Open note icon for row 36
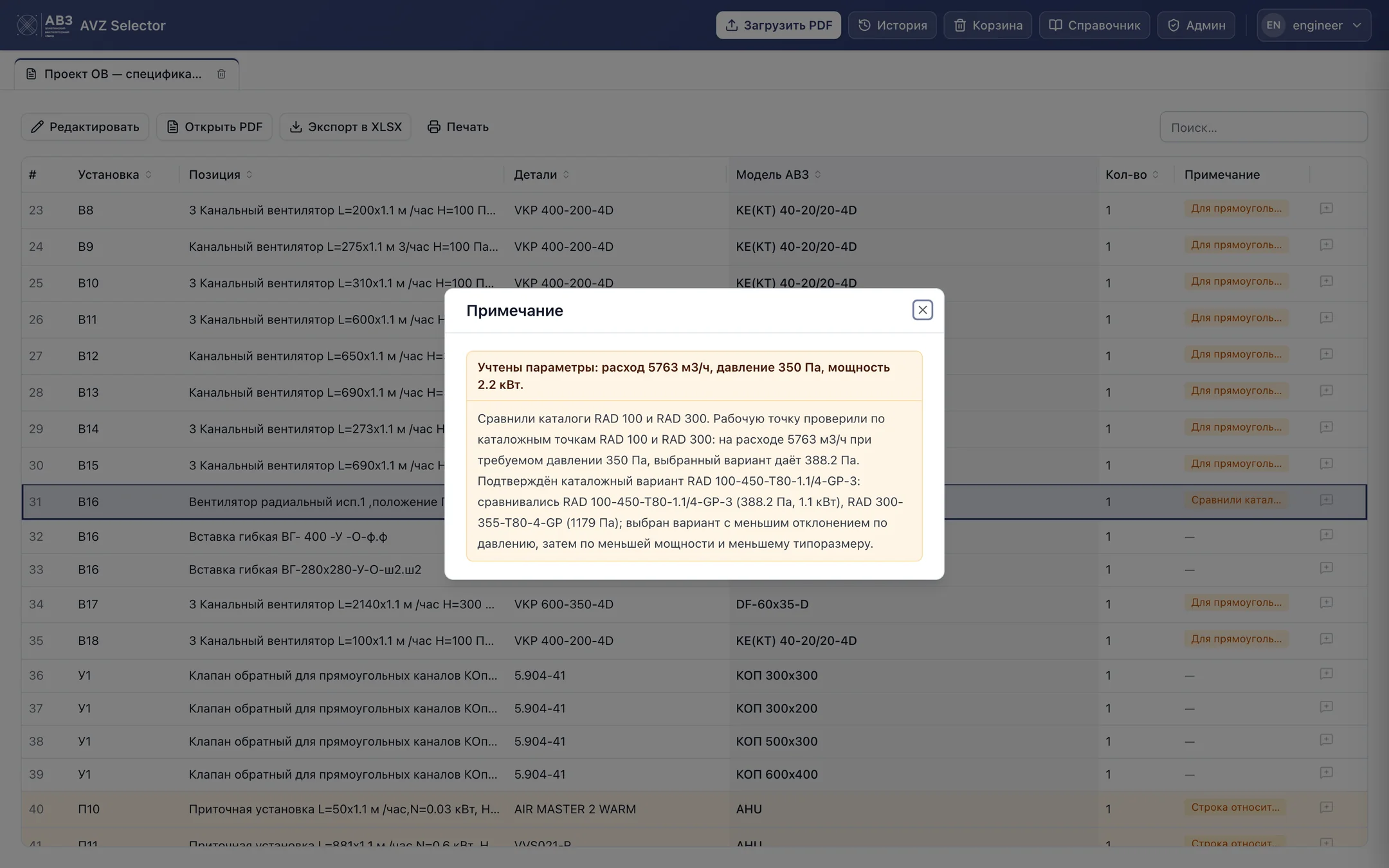 click(1326, 674)
